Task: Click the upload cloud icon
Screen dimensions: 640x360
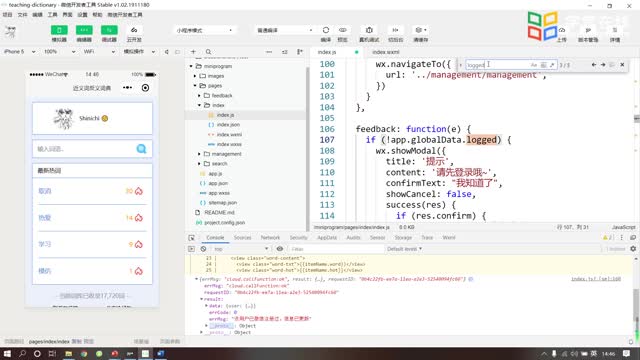Action: [562, 30]
